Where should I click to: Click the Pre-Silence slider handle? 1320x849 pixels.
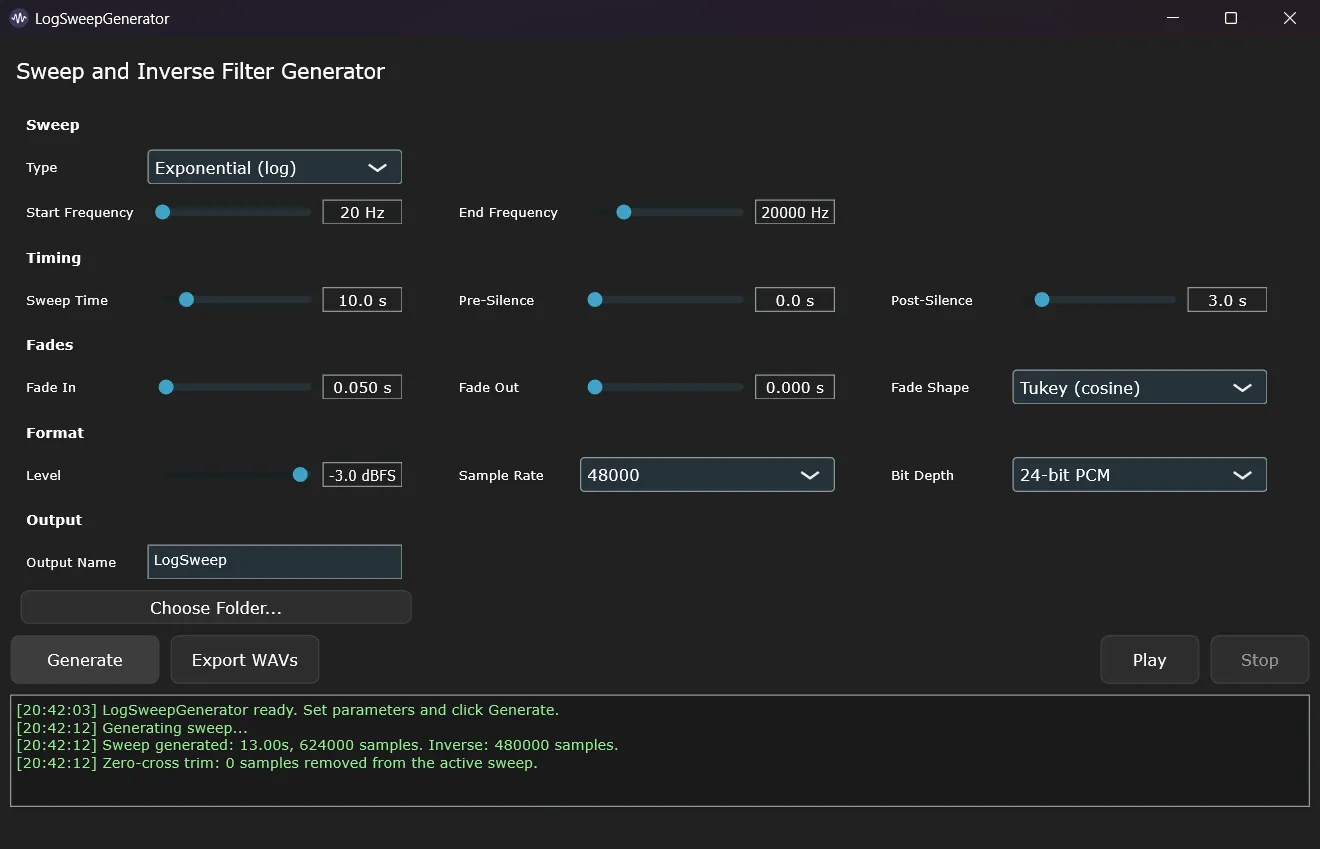[x=595, y=300]
